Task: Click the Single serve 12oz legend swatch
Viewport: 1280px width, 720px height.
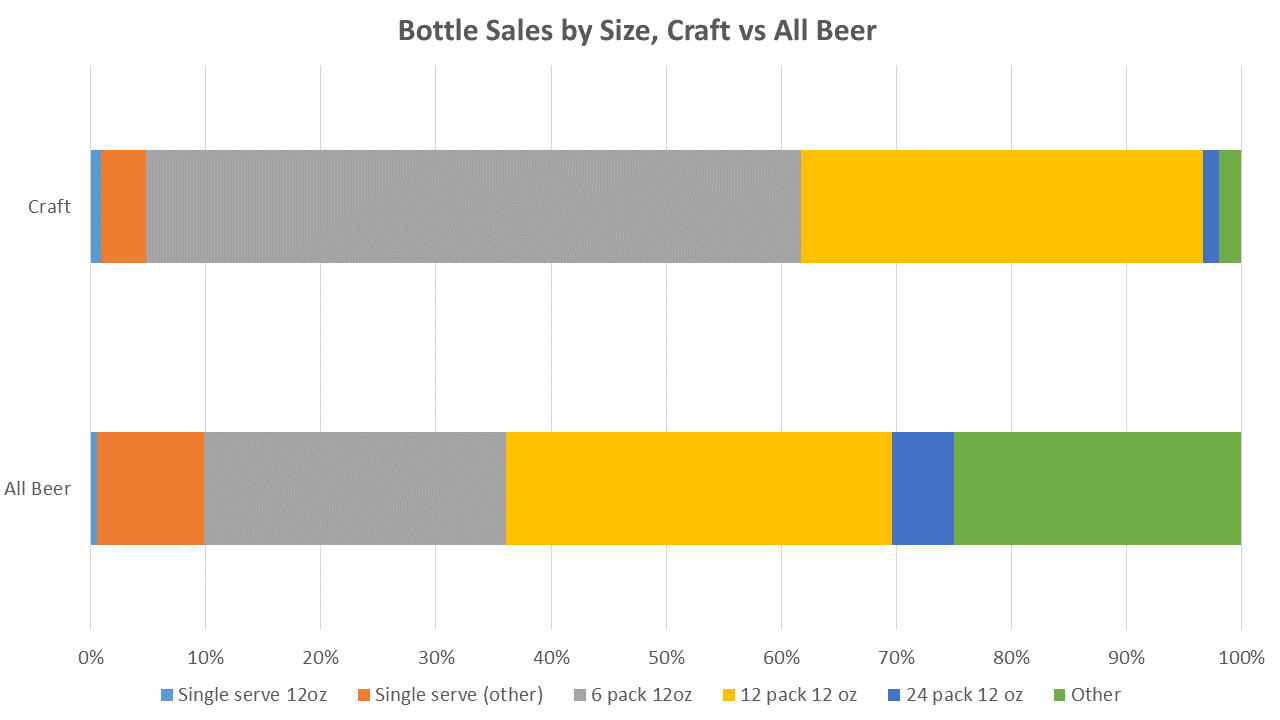Action: tap(166, 695)
